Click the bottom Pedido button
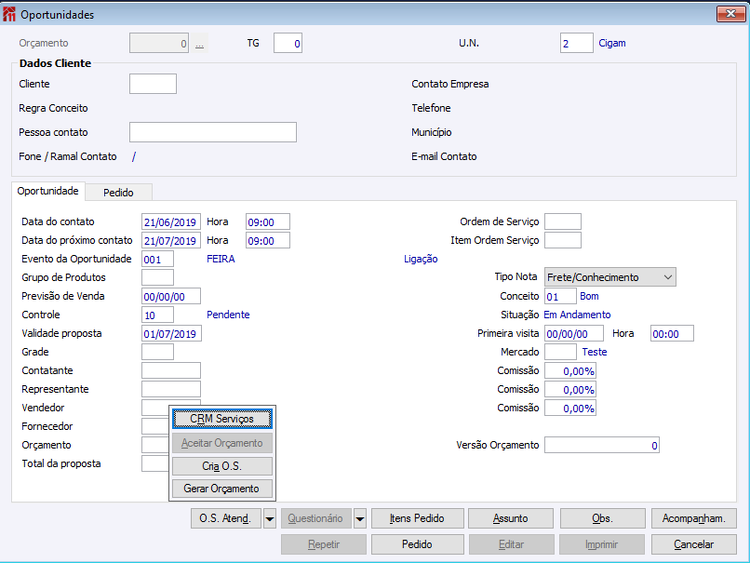This screenshot has width=750, height=563. tap(417, 544)
